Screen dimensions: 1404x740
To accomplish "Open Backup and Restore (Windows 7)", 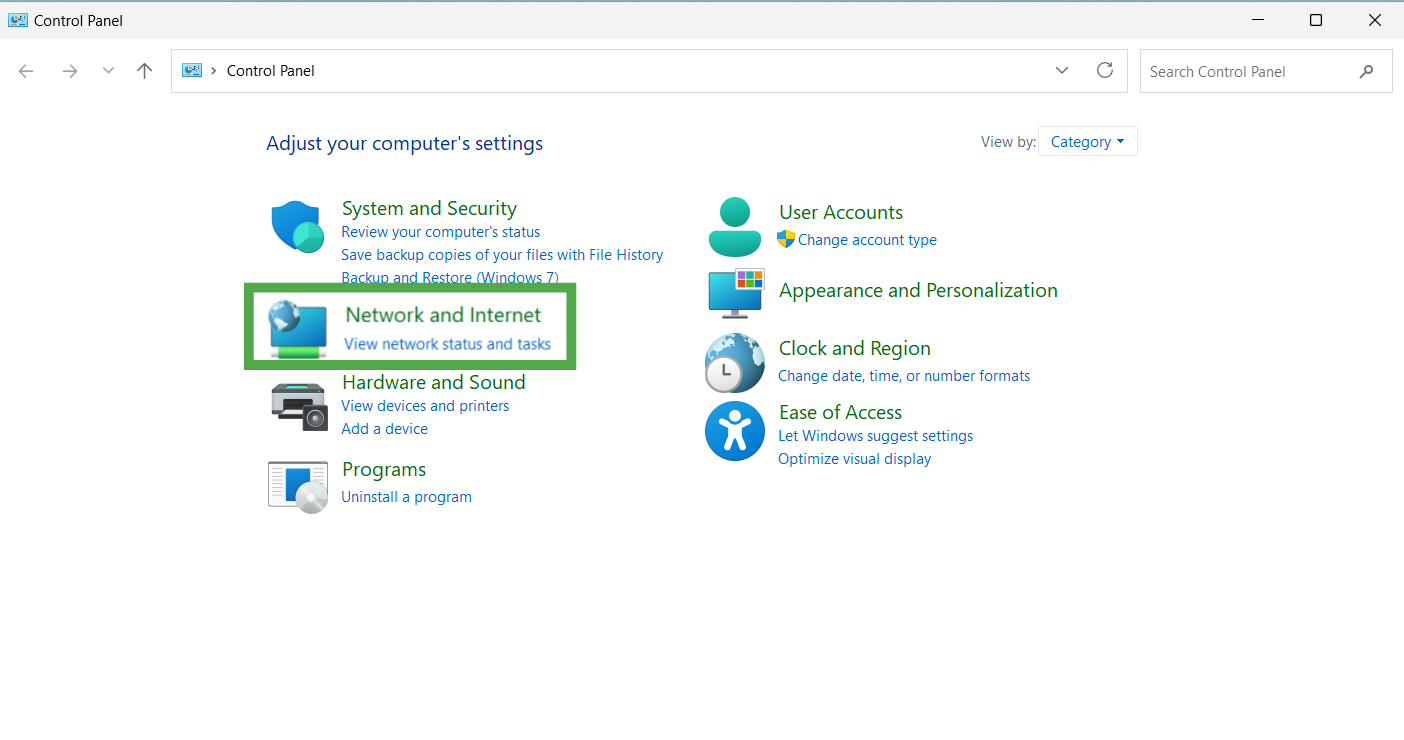I will coord(450,277).
